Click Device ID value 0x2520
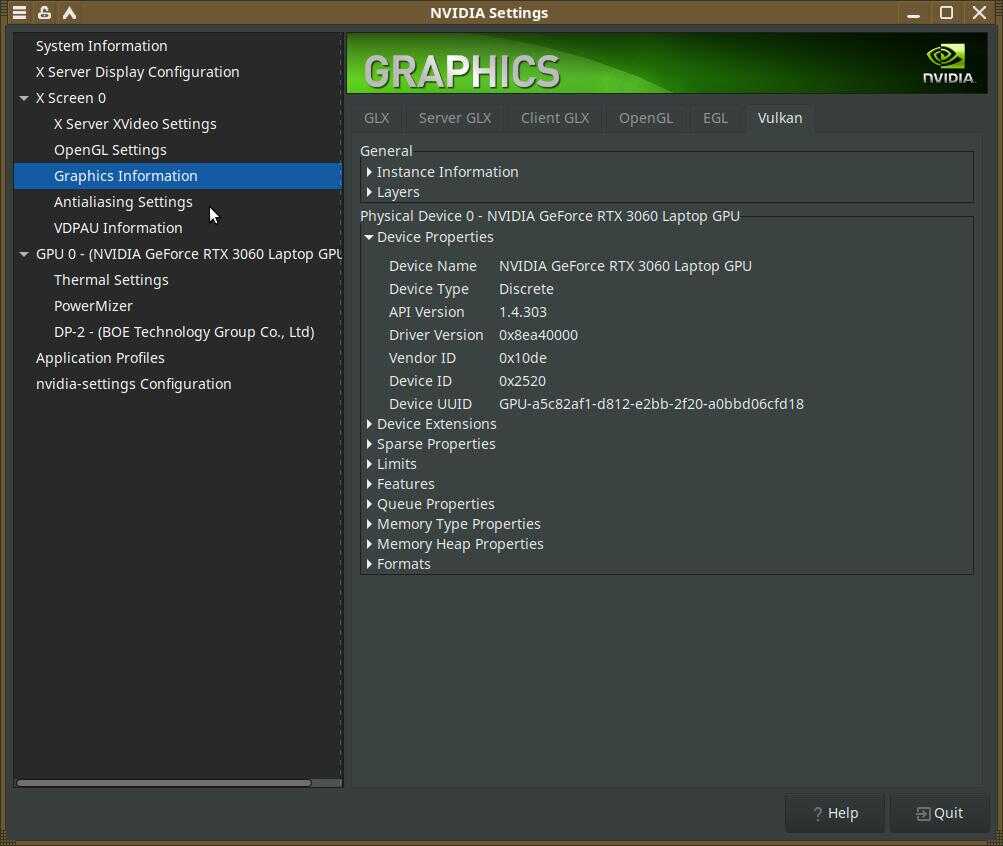 click(x=522, y=381)
